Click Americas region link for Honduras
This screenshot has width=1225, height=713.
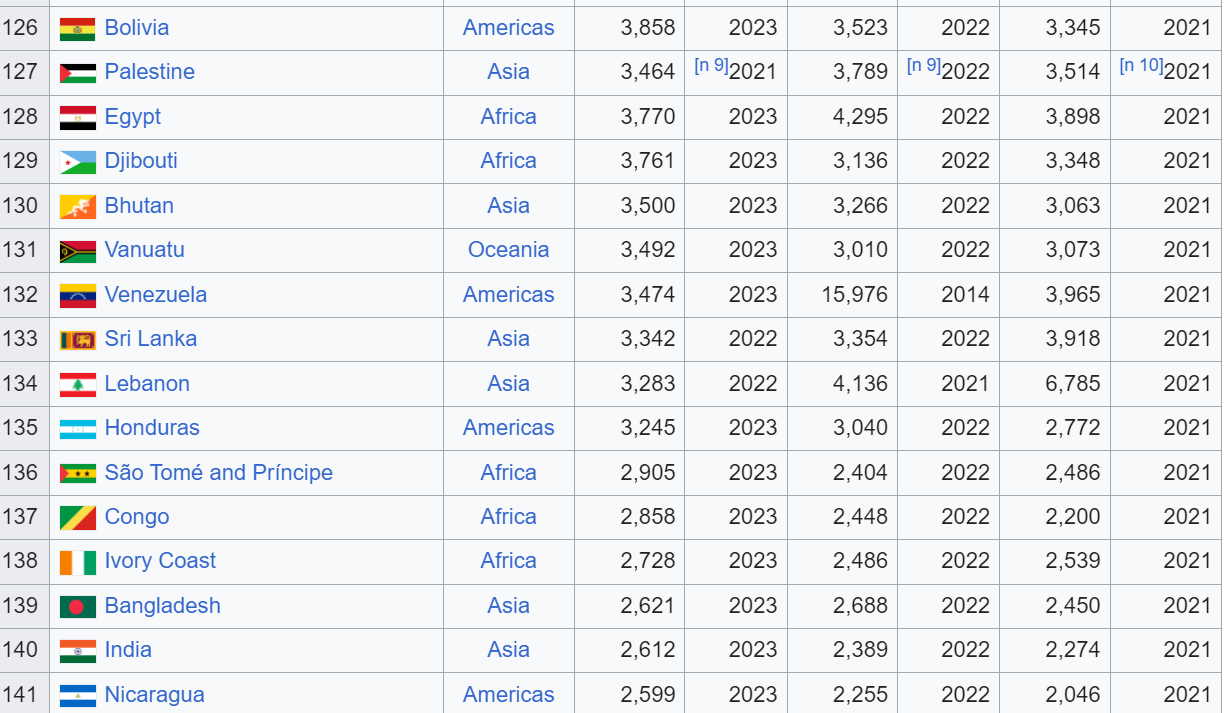[x=508, y=428]
